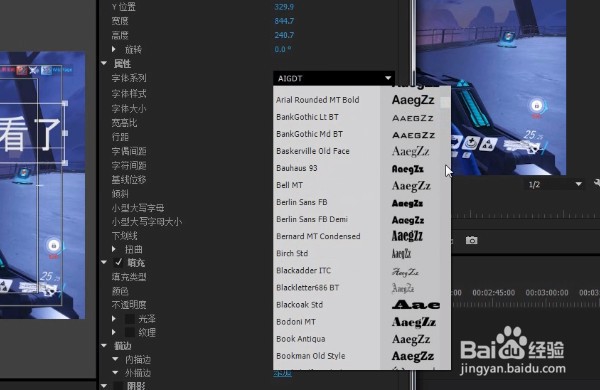Click the program monitor video preview

click(x=491, y=87)
